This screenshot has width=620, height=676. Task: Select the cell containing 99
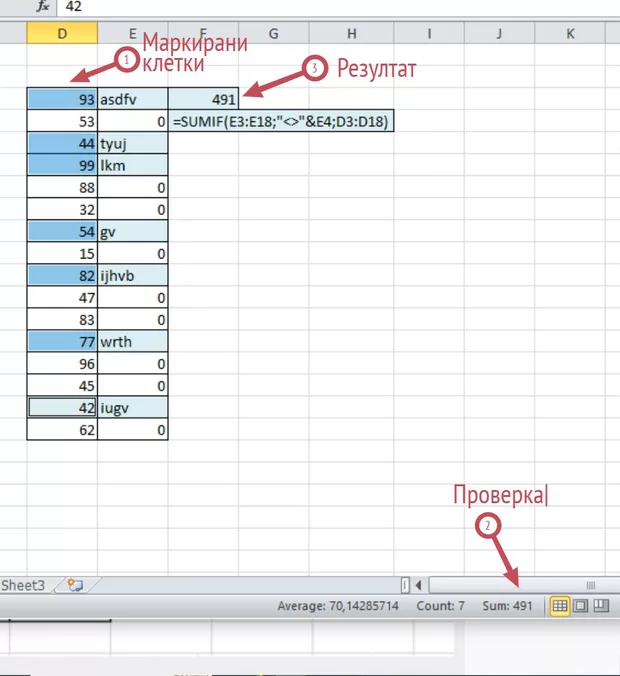(x=62, y=165)
